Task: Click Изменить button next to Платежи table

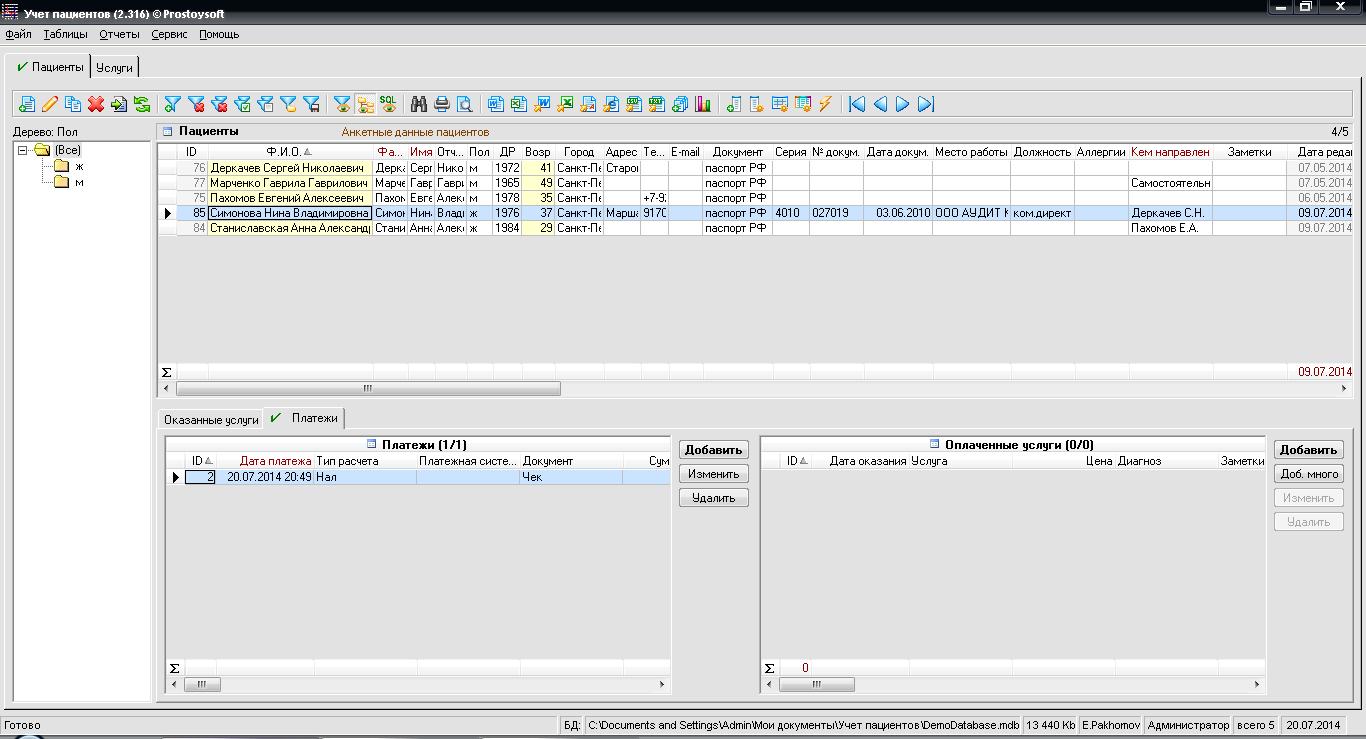Action: (714, 474)
